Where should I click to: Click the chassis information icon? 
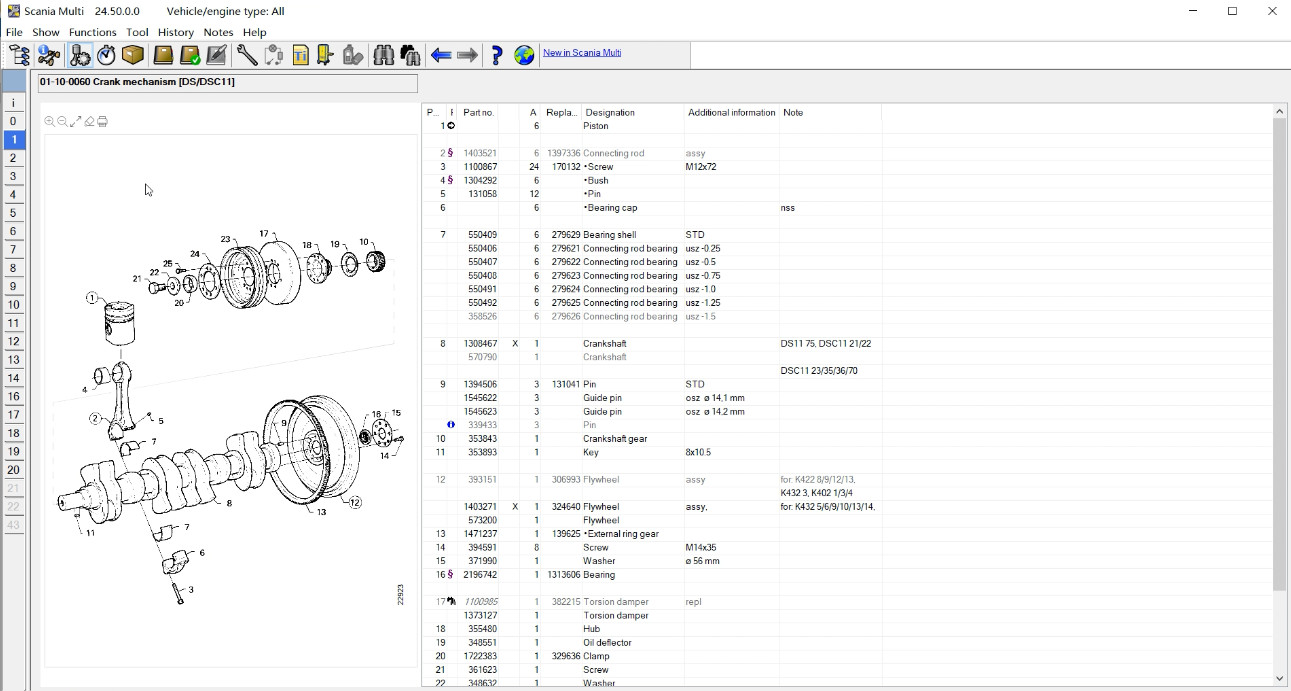point(49,55)
